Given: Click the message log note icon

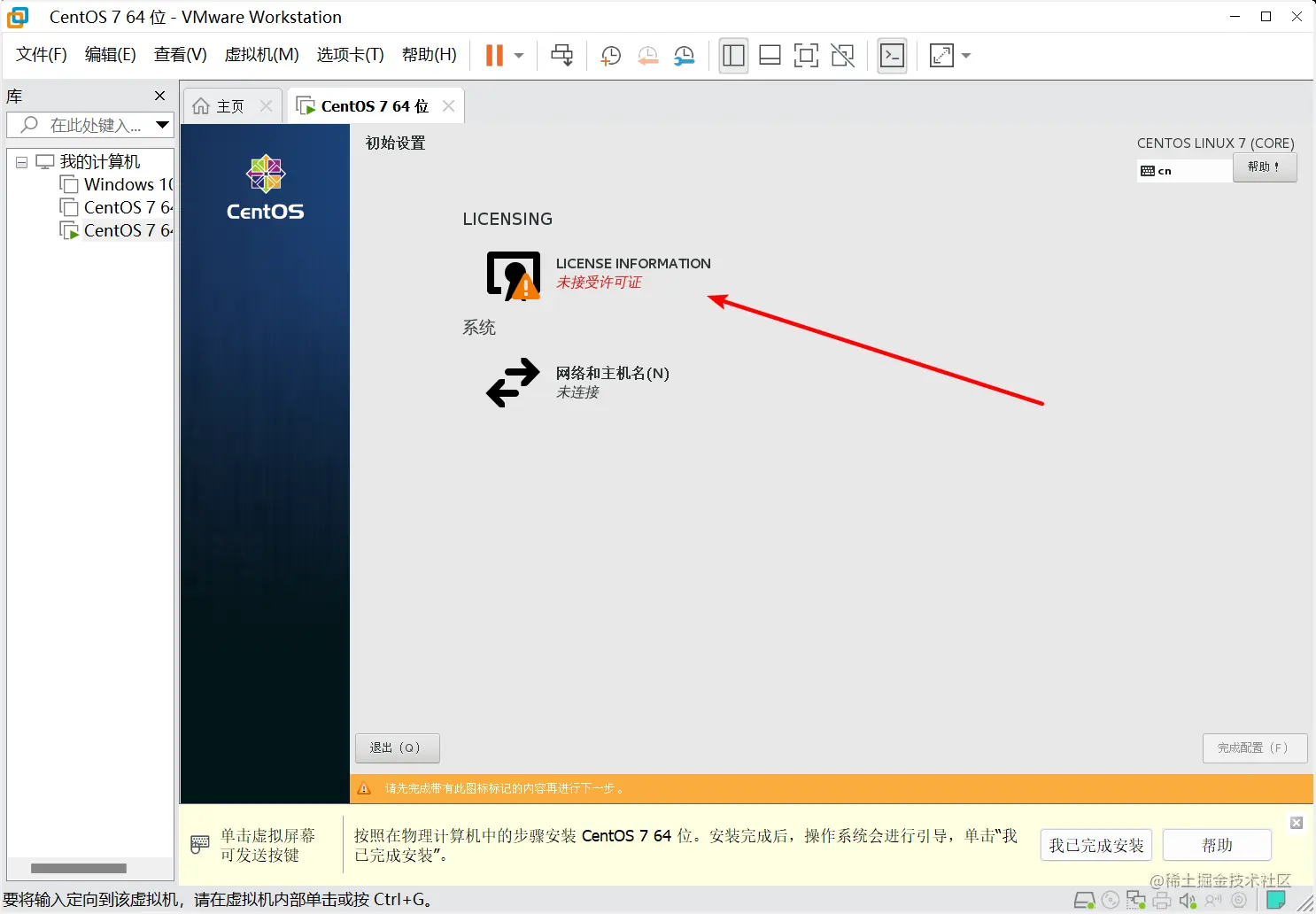Looking at the screenshot, I should pyautogui.click(x=1276, y=900).
